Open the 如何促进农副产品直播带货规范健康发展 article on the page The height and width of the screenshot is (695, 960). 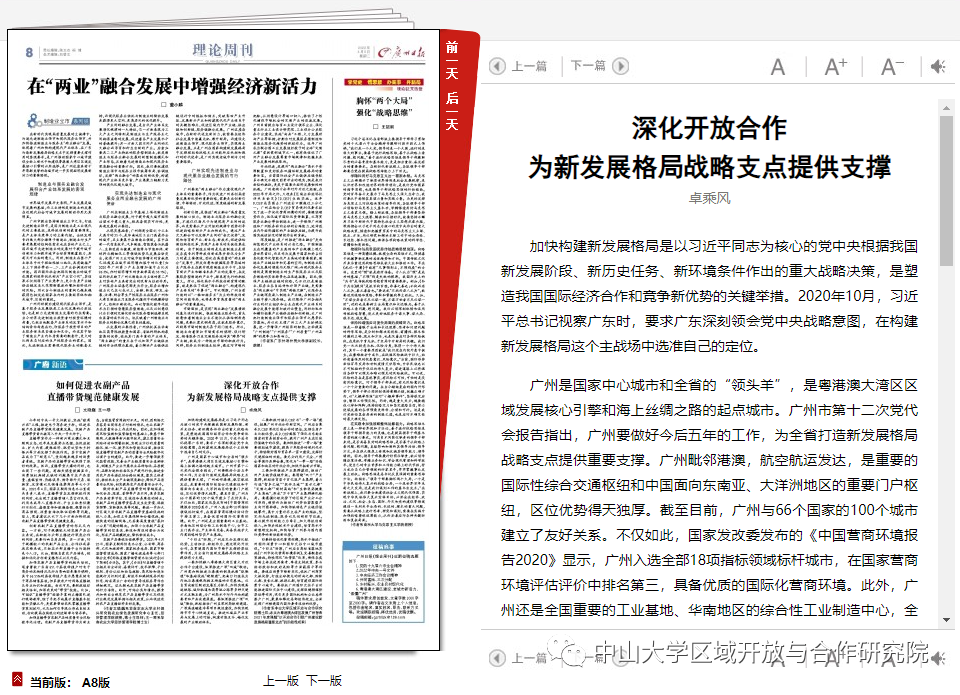pos(93,391)
